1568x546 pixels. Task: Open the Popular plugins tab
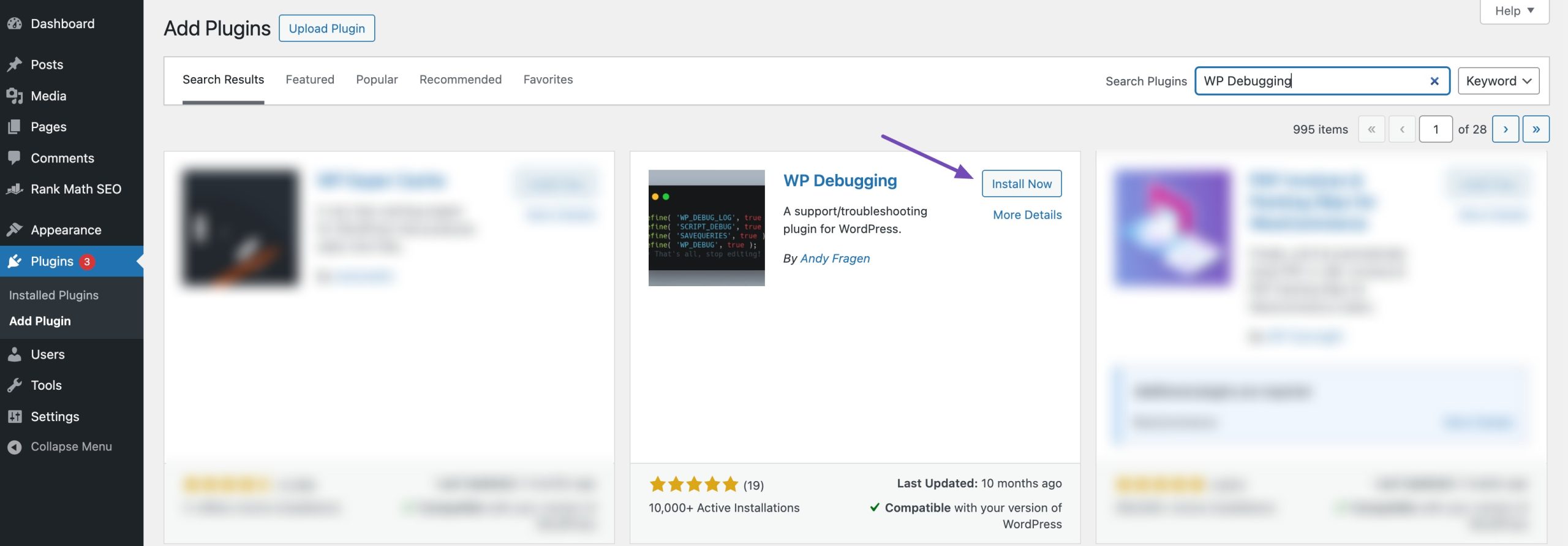377,80
